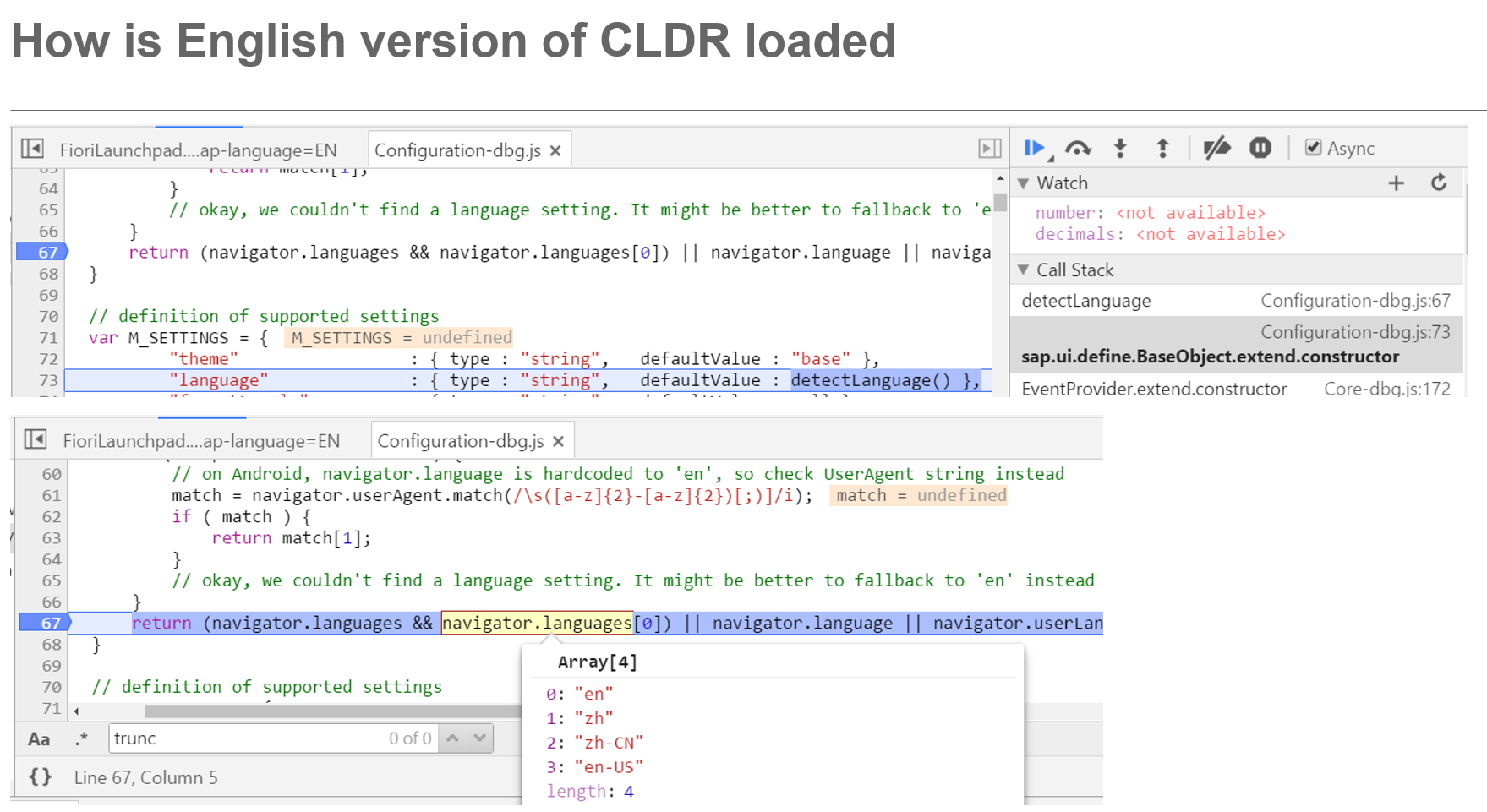Click Configuration-dbg.js:67 source link
The height and width of the screenshot is (812, 1487).
pyautogui.click(x=1355, y=301)
